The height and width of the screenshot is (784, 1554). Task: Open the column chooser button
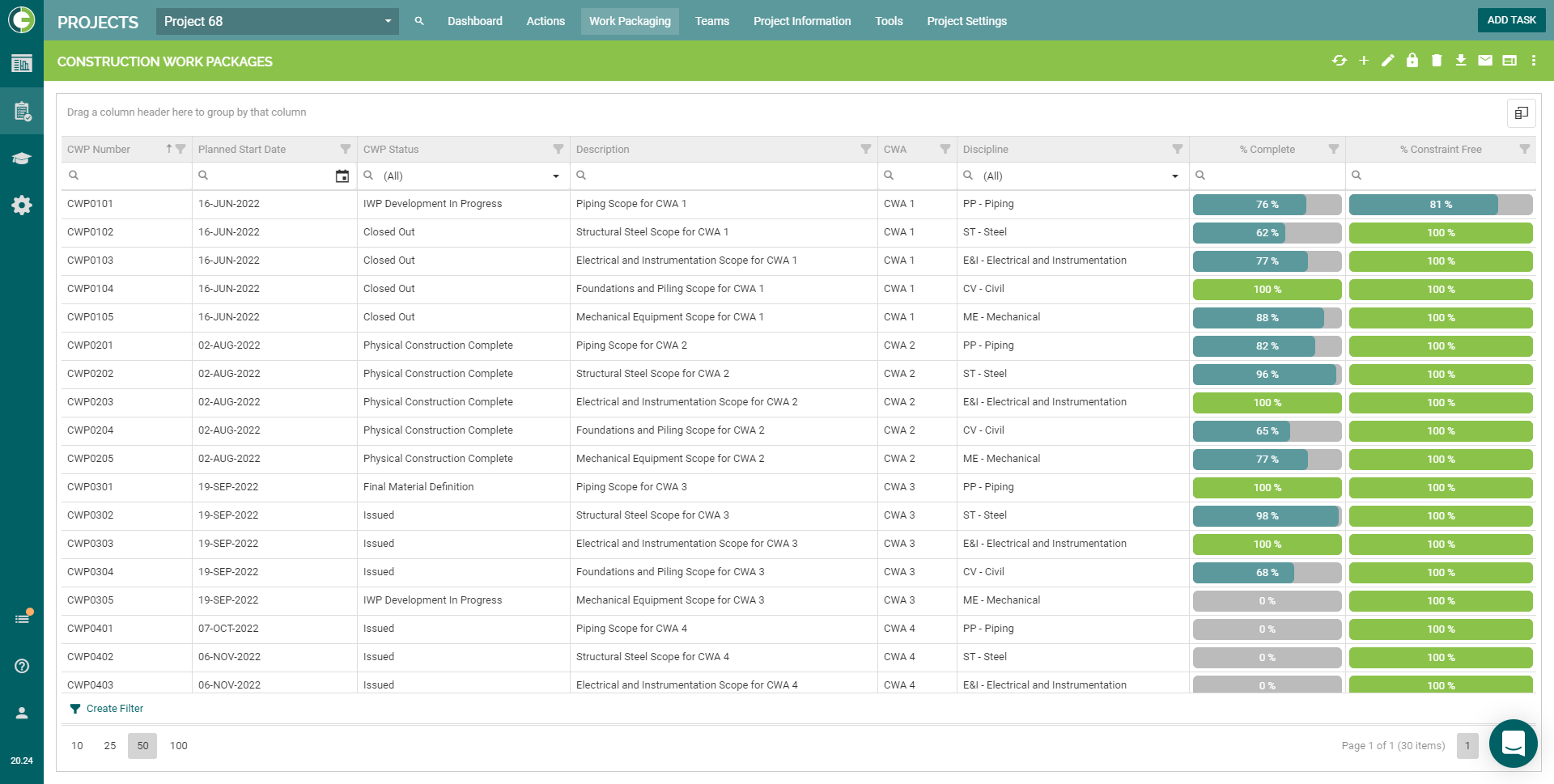[x=1522, y=113]
